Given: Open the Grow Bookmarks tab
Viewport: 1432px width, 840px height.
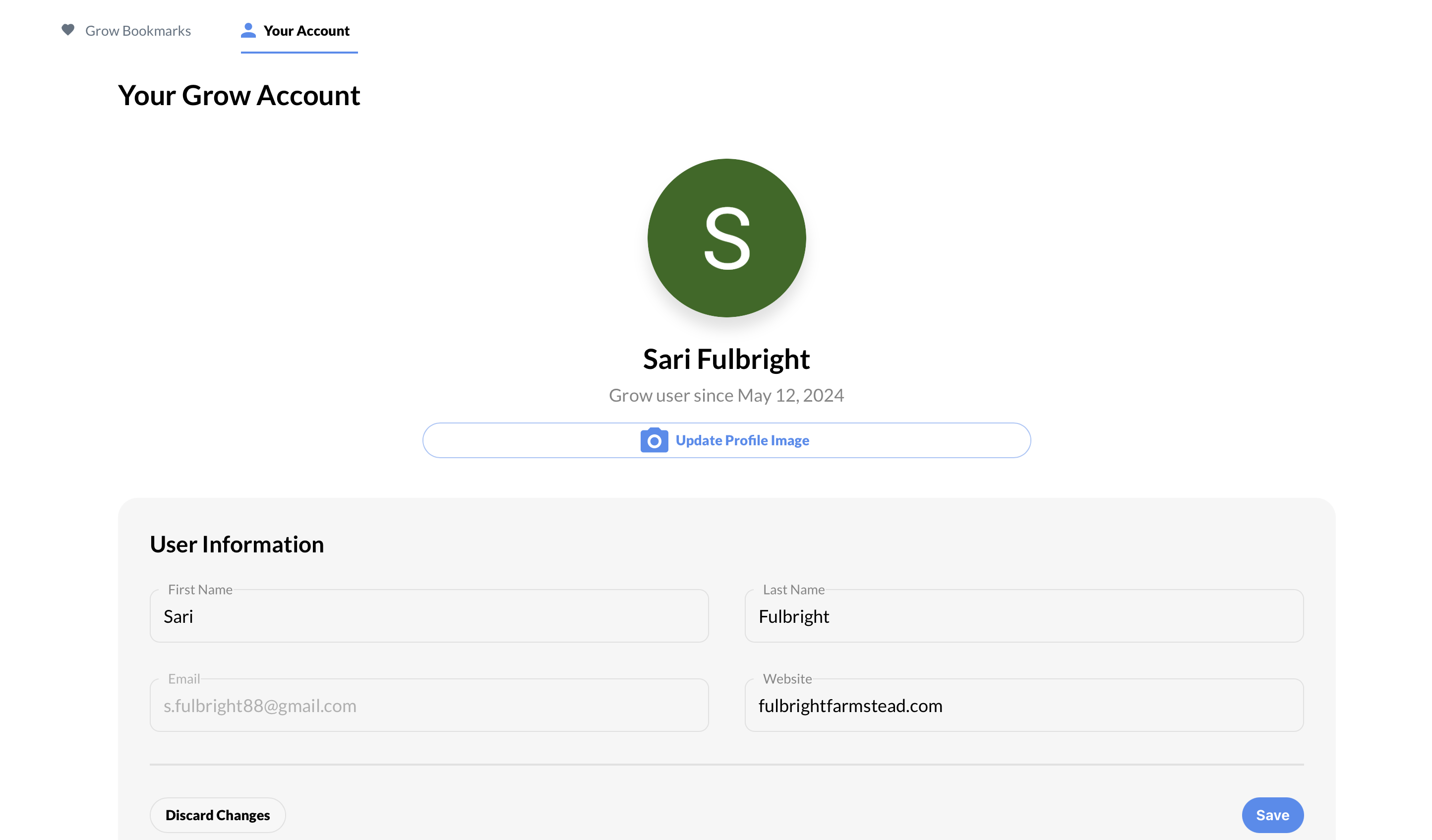Looking at the screenshot, I should (x=137, y=31).
